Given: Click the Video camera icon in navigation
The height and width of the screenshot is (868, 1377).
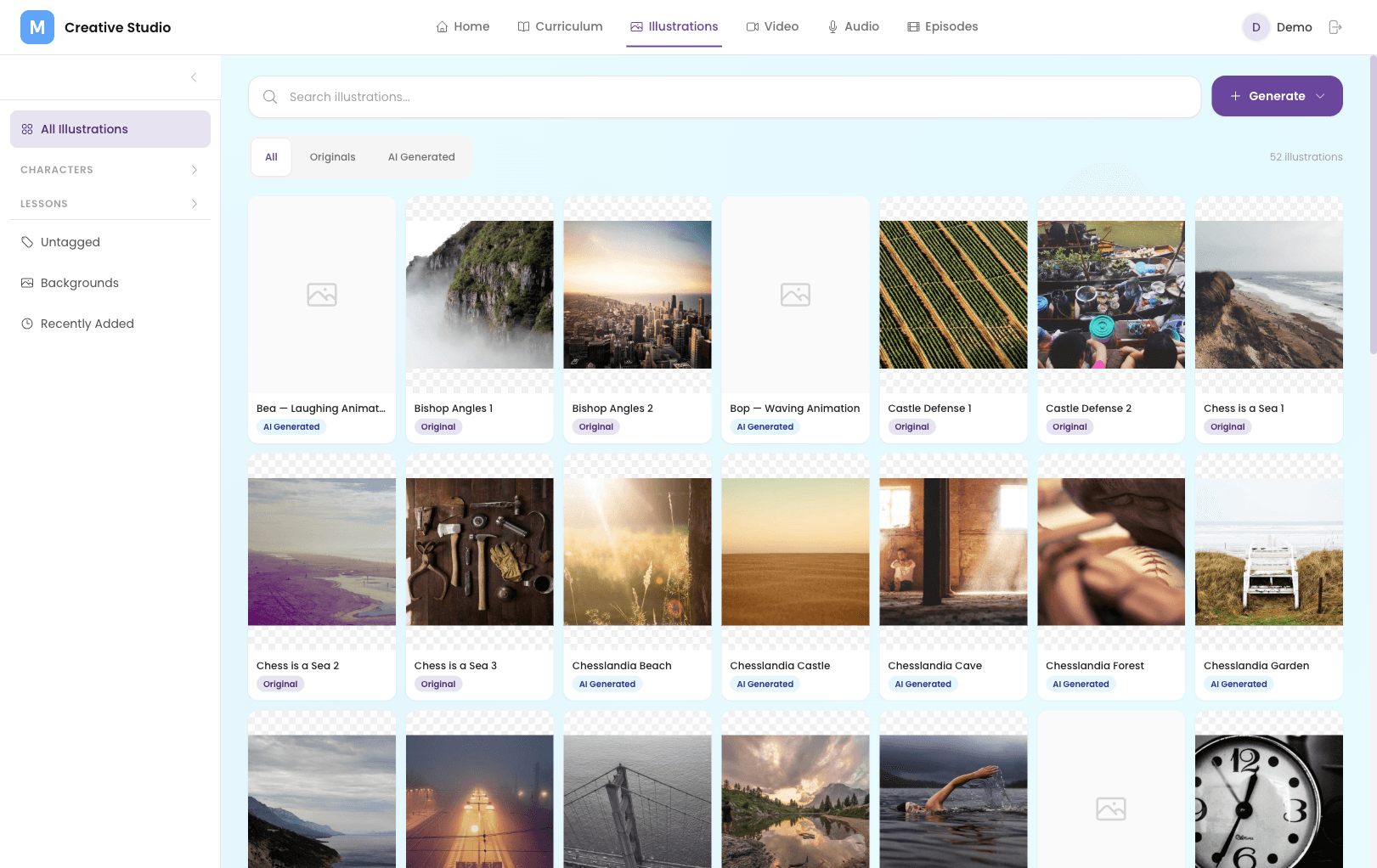Looking at the screenshot, I should point(751,26).
